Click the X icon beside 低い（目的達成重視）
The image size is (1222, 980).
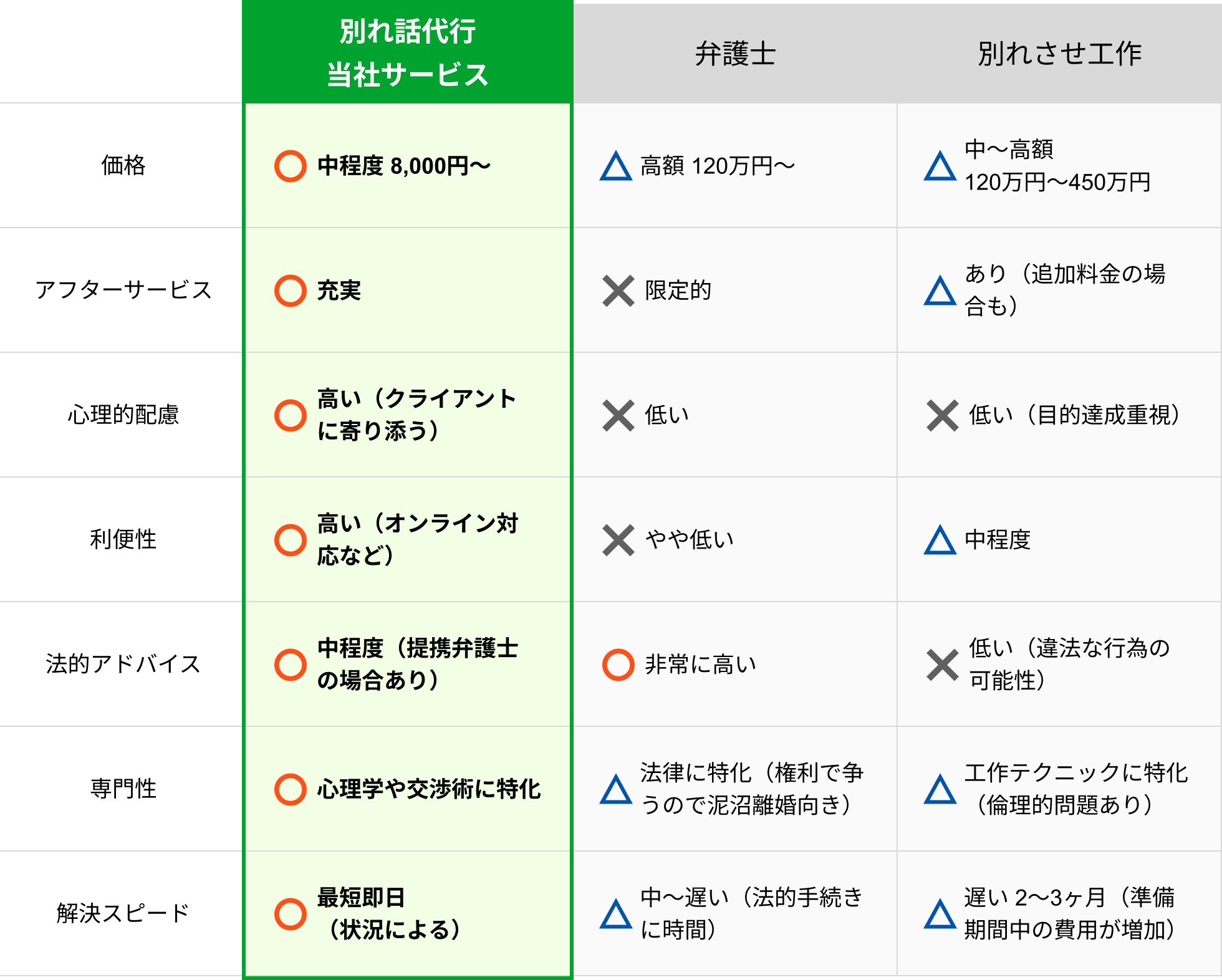[x=942, y=415]
